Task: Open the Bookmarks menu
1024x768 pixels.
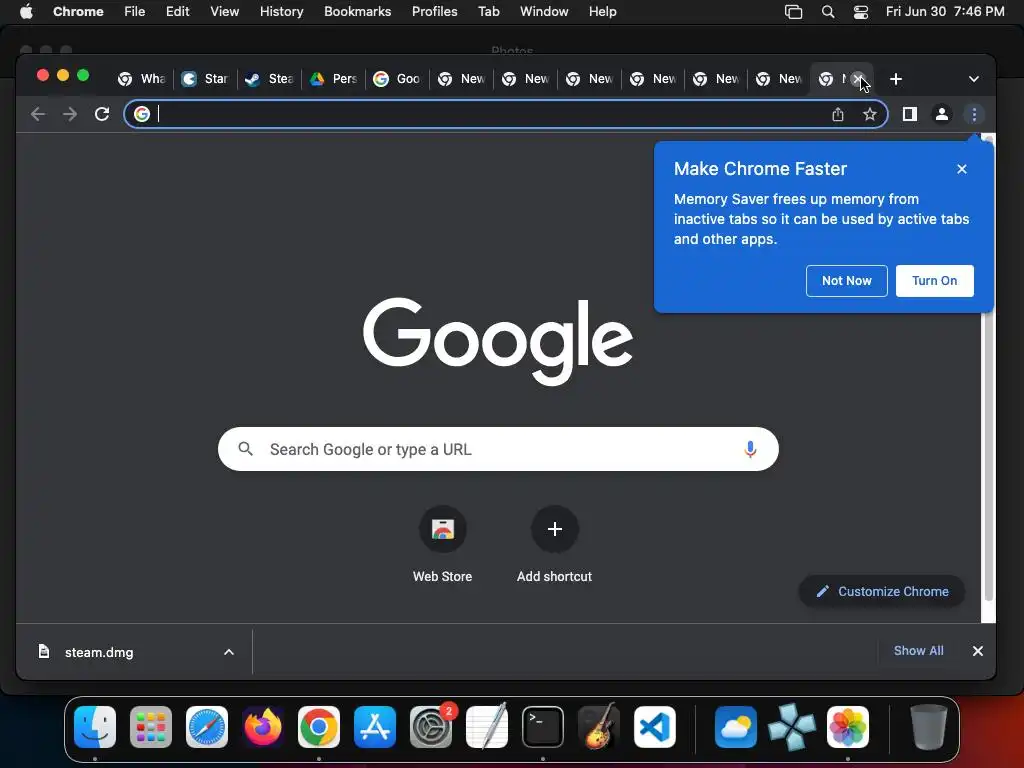Action: point(357,12)
